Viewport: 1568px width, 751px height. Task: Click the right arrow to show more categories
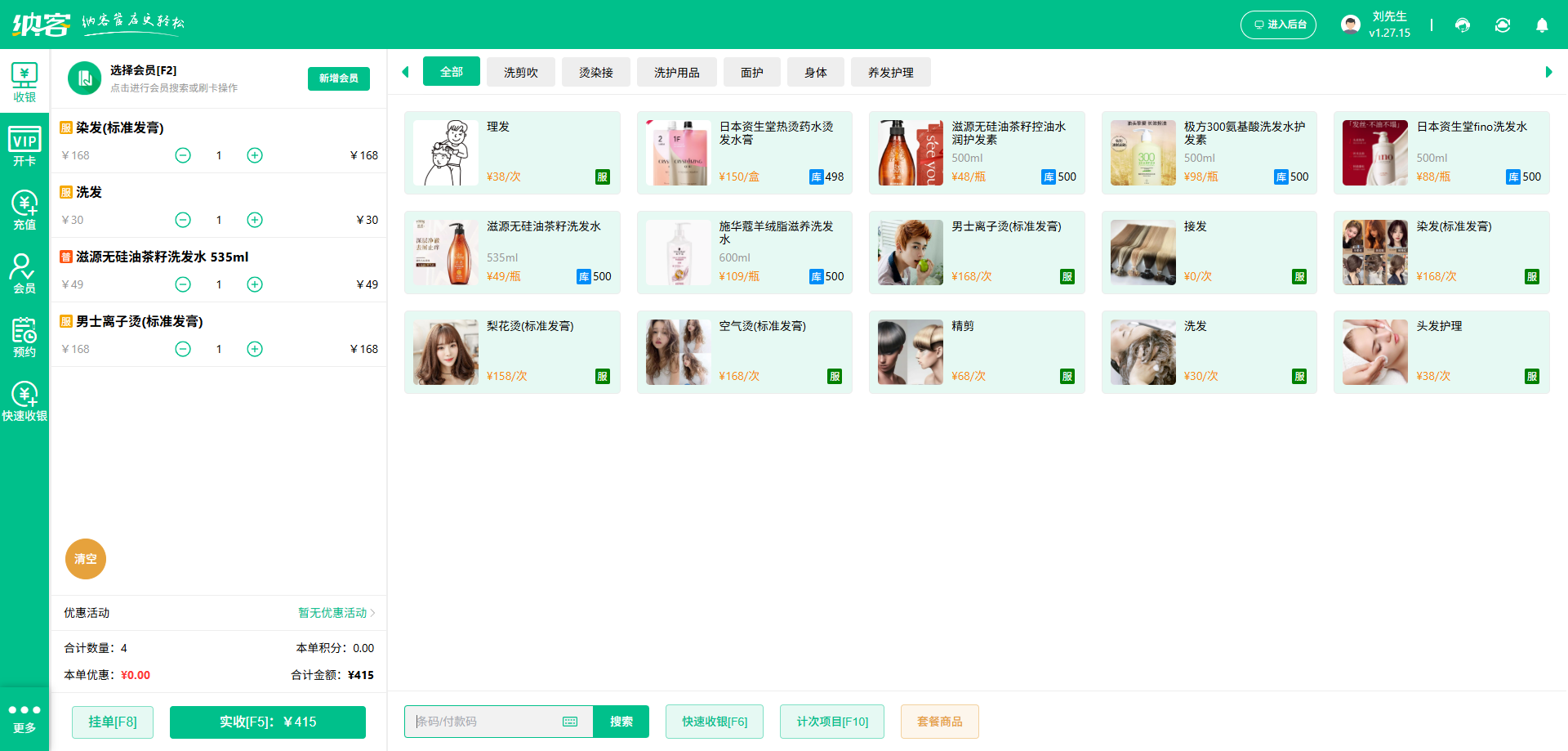tap(1548, 72)
